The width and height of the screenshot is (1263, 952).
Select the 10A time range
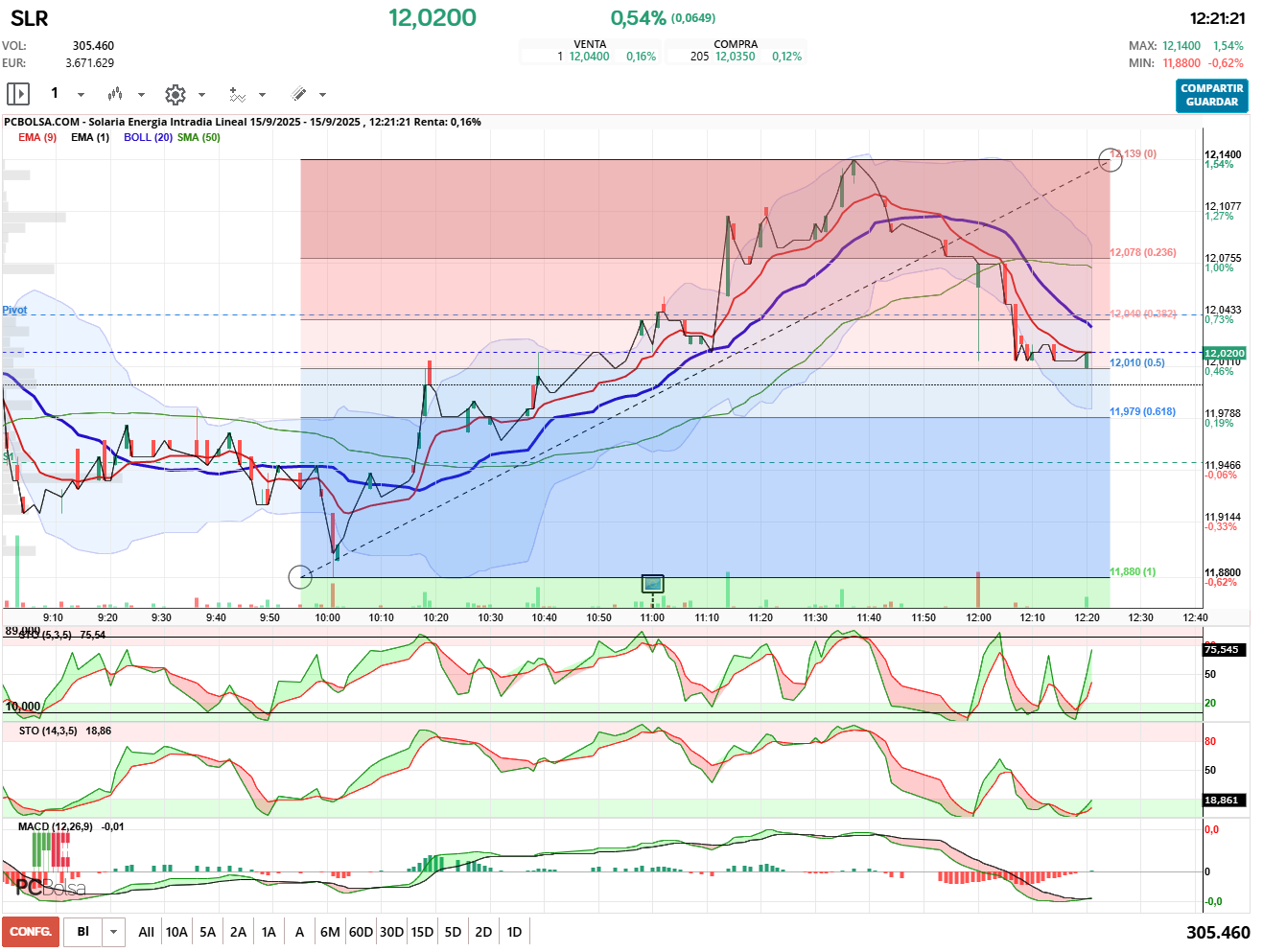tap(176, 932)
